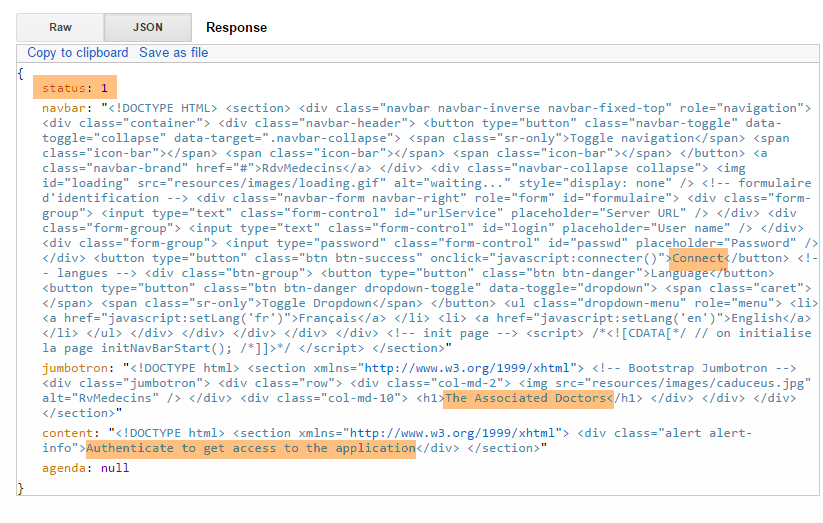Click the closing curly brace
823x523 pixels.
click(x=21, y=487)
